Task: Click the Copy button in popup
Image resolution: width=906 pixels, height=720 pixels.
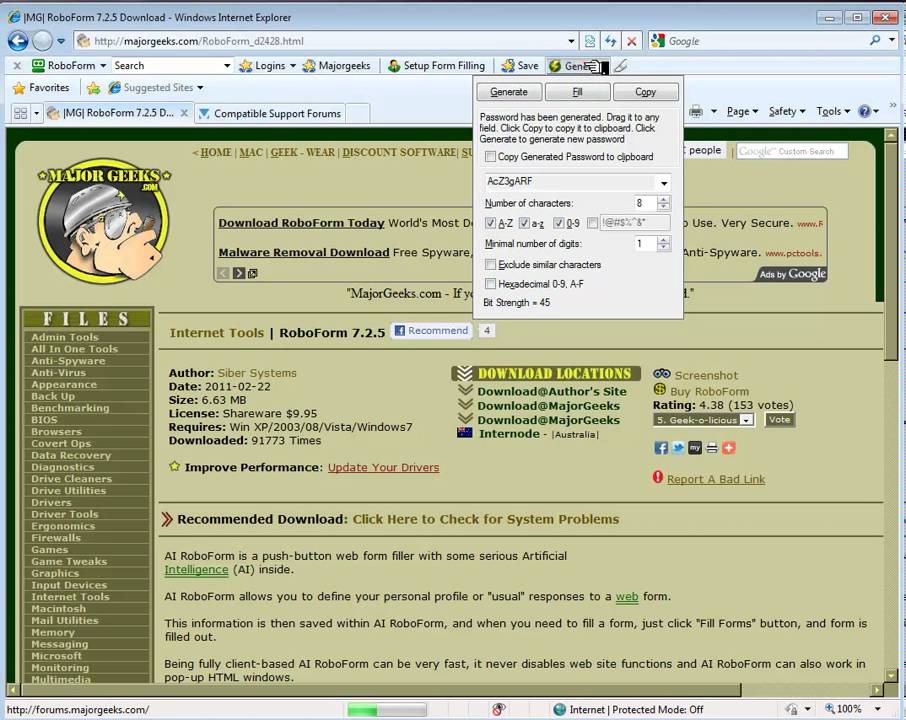Action: pyautogui.click(x=645, y=92)
